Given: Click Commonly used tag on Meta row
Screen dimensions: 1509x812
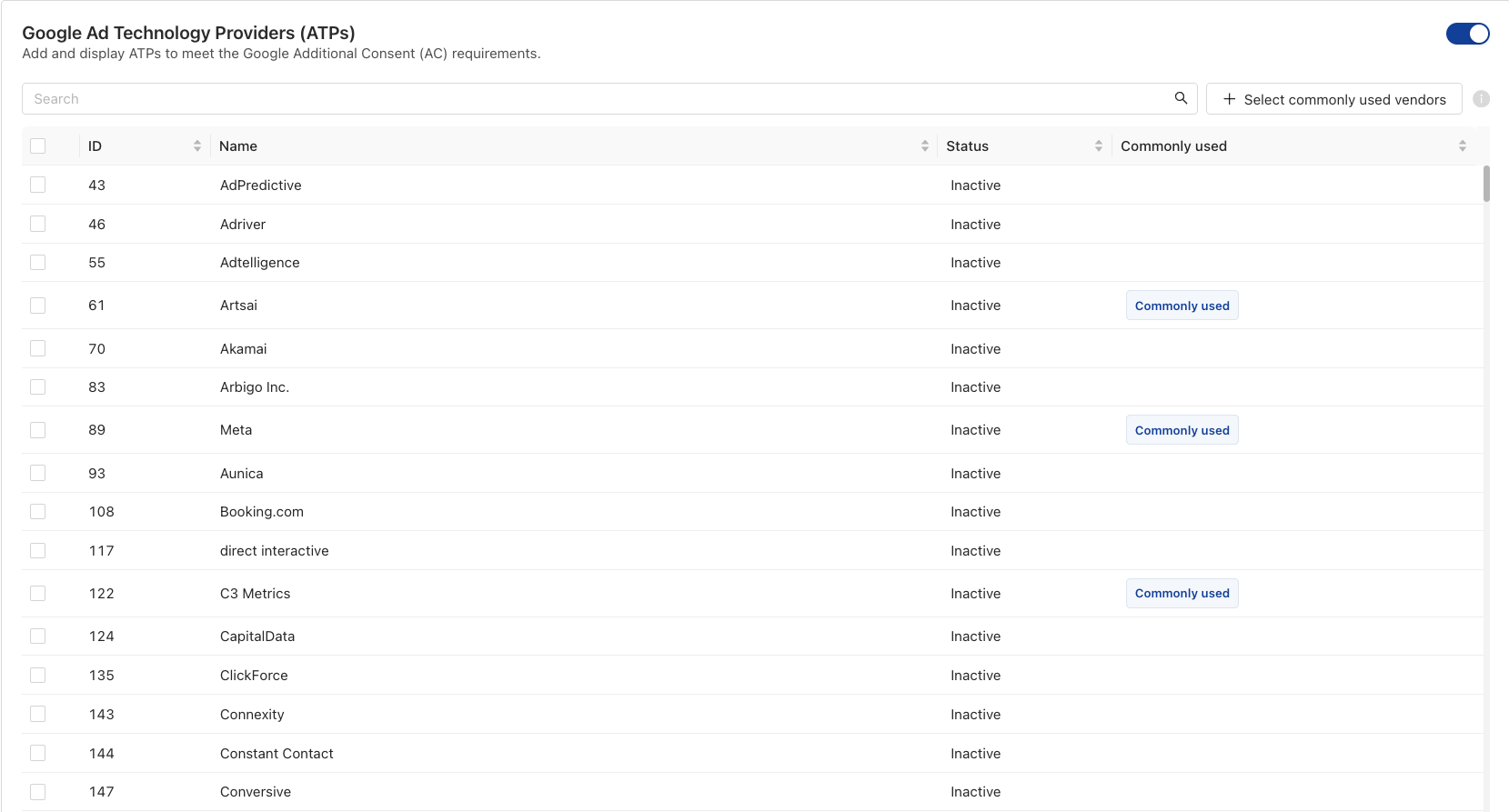Looking at the screenshot, I should click(1182, 430).
